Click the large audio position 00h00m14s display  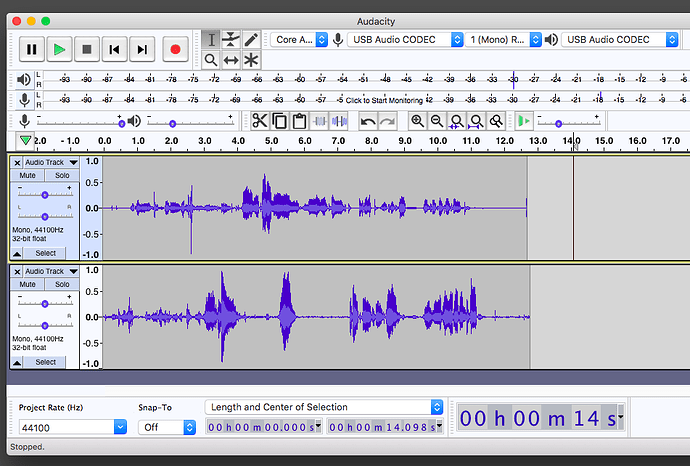pos(541,418)
